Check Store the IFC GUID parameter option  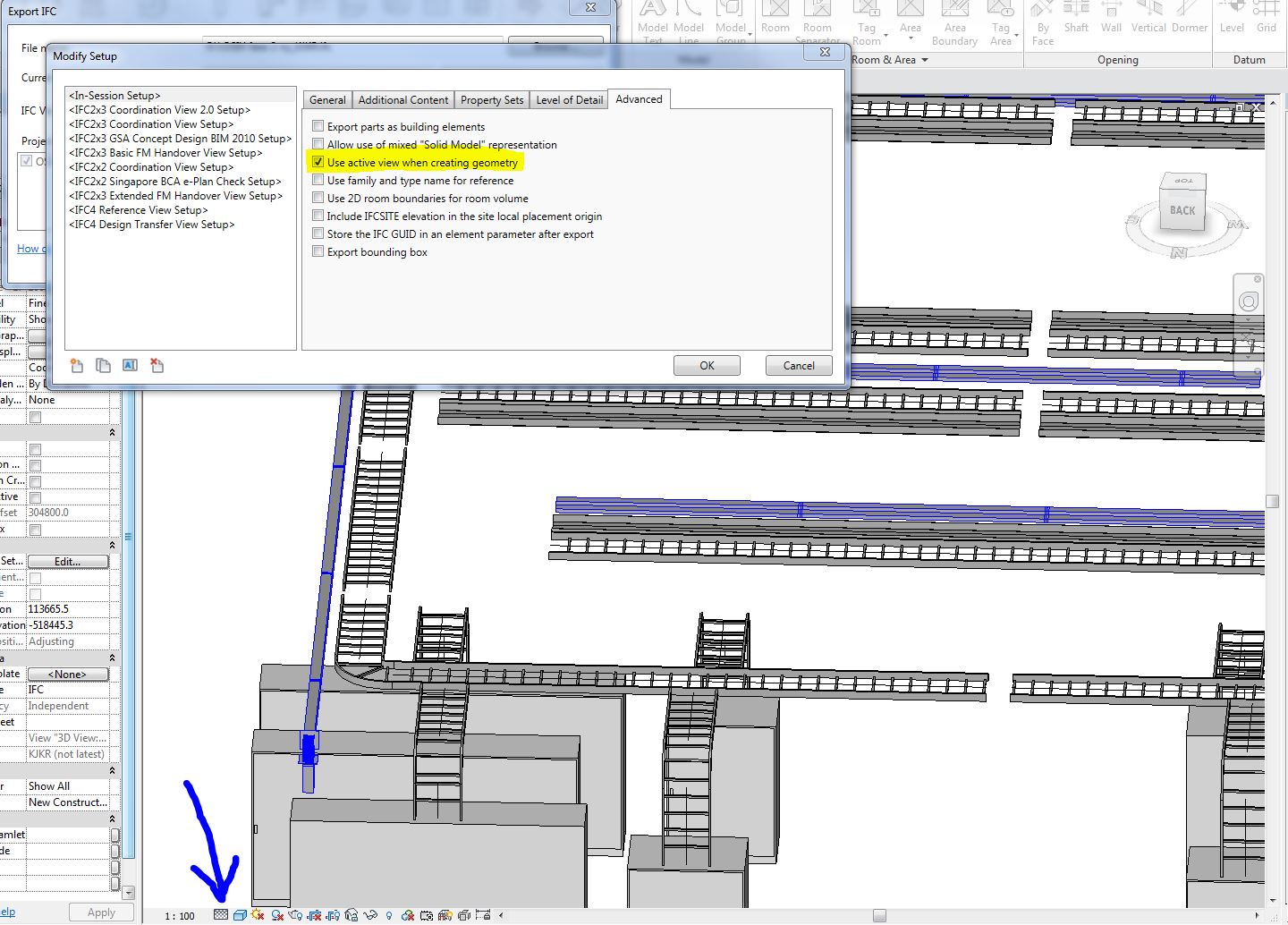(x=318, y=233)
